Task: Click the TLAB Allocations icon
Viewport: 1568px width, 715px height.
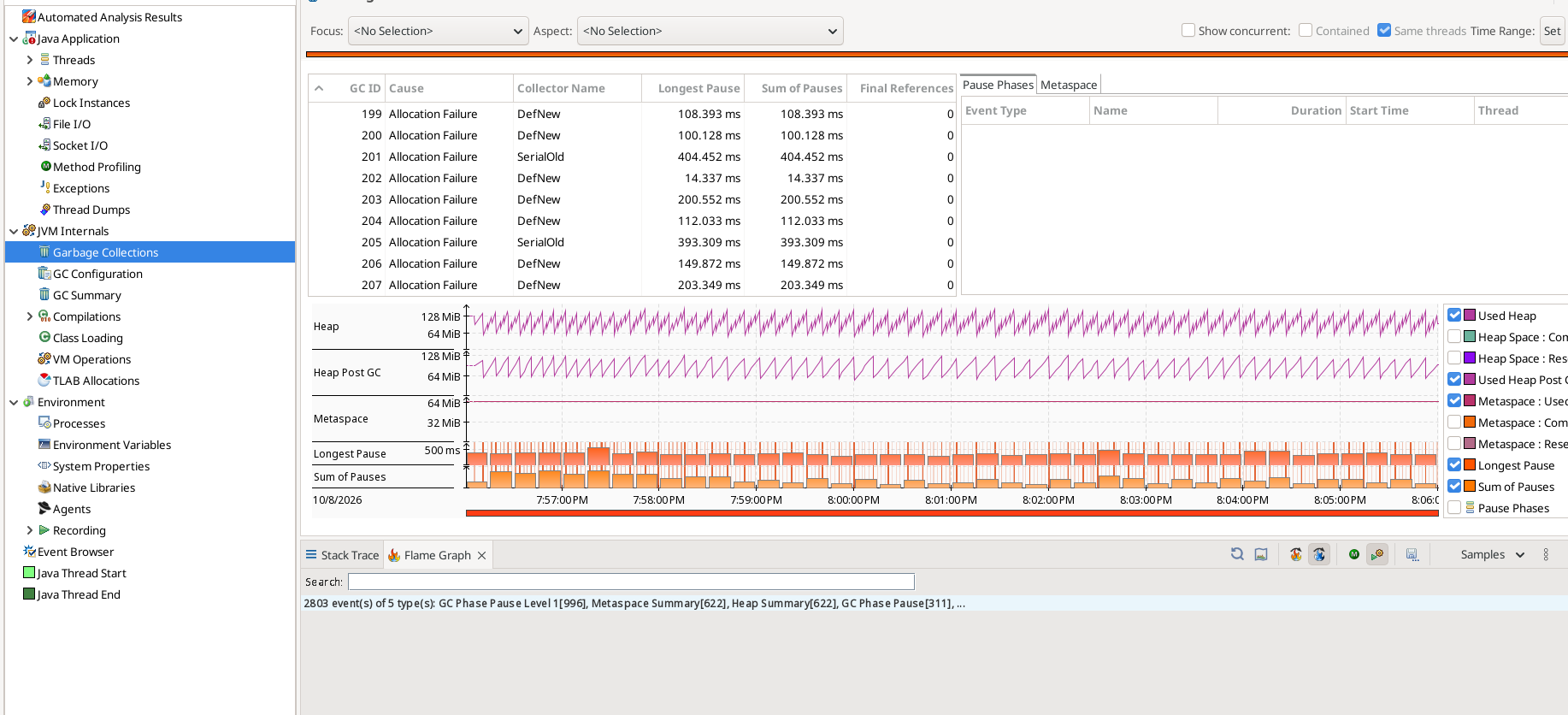Action: tap(44, 381)
